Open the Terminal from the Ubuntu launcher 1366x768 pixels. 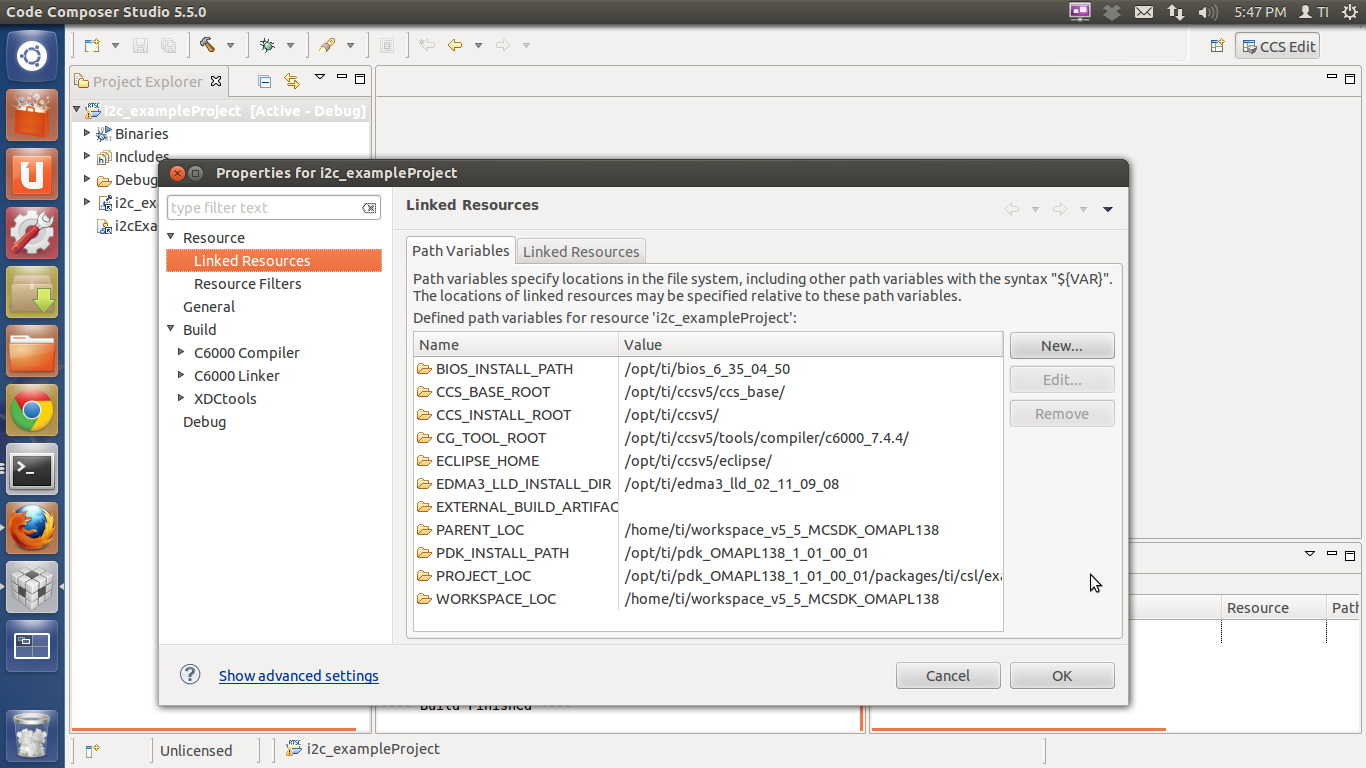(31, 470)
